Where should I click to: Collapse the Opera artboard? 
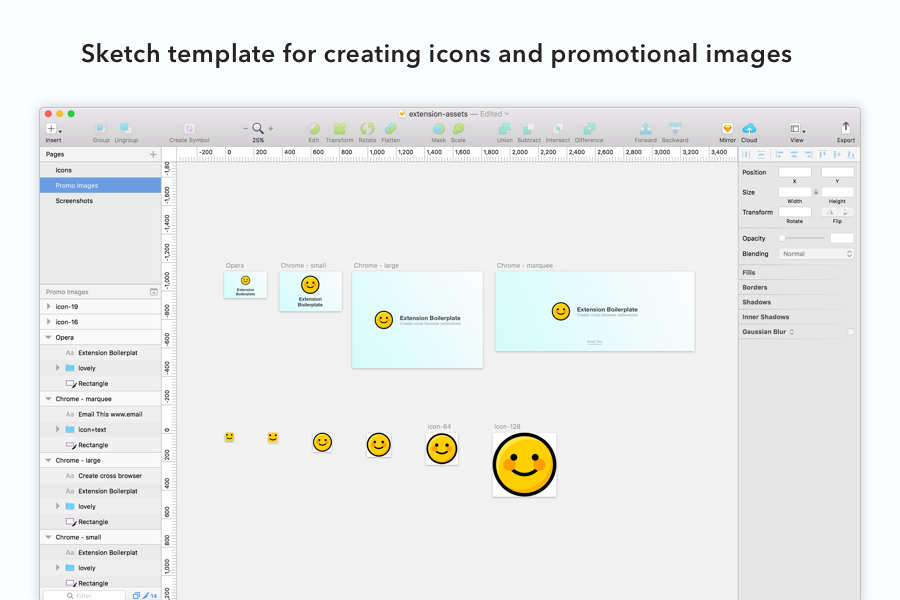pyautogui.click(x=49, y=338)
